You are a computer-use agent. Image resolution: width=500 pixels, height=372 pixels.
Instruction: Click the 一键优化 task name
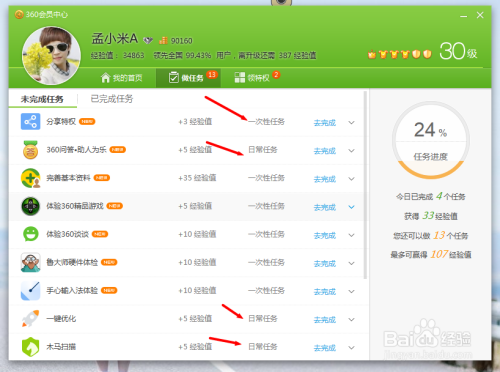[61, 318]
